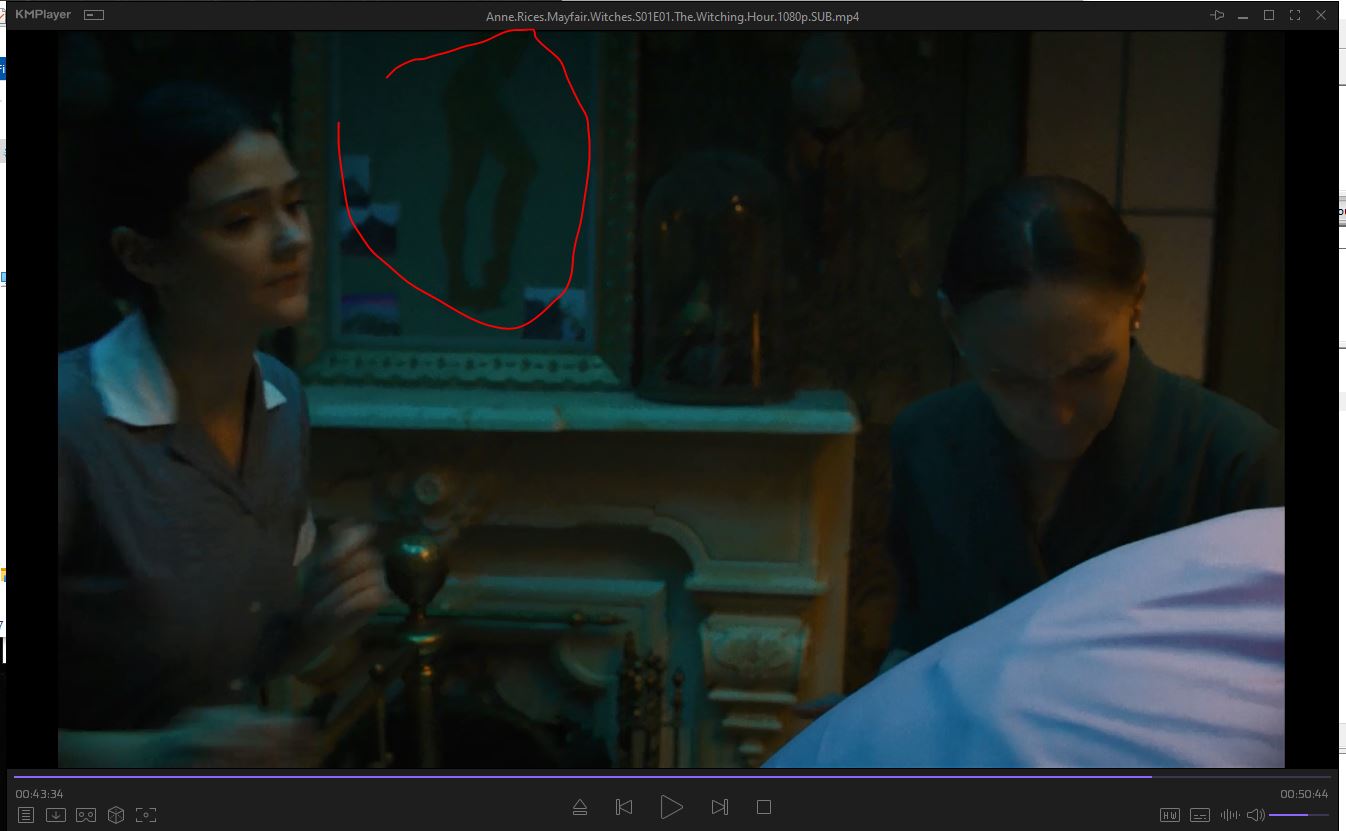The width and height of the screenshot is (1346, 831).
Task: Mute the volume speaker icon
Action: click(x=1255, y=815)
